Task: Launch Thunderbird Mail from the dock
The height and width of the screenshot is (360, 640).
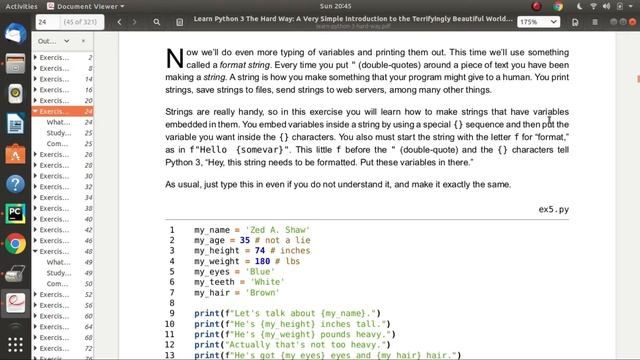Action: pos(15,34)
